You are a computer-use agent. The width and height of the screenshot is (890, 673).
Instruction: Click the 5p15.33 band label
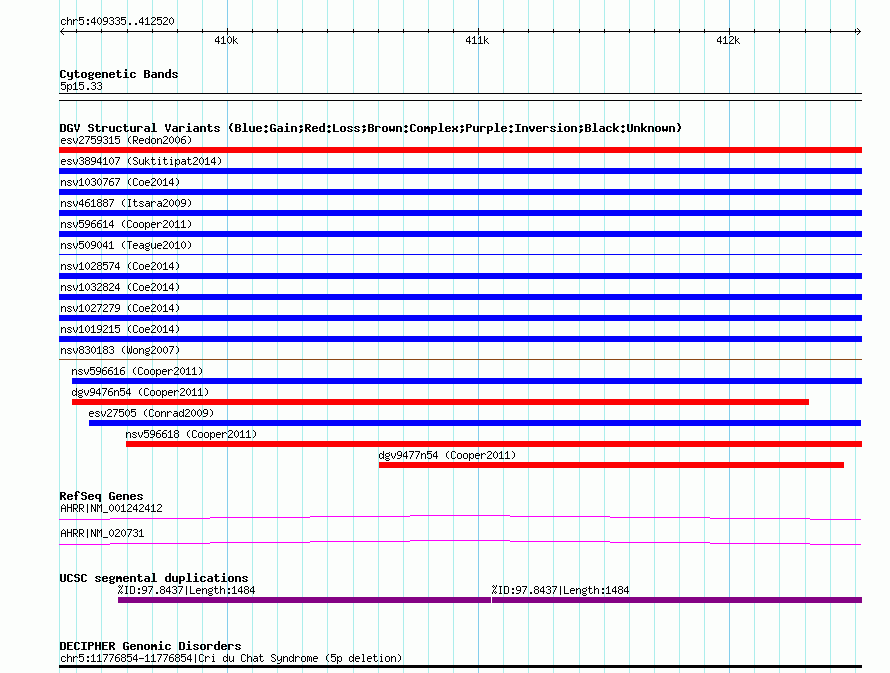click(81, 86)
